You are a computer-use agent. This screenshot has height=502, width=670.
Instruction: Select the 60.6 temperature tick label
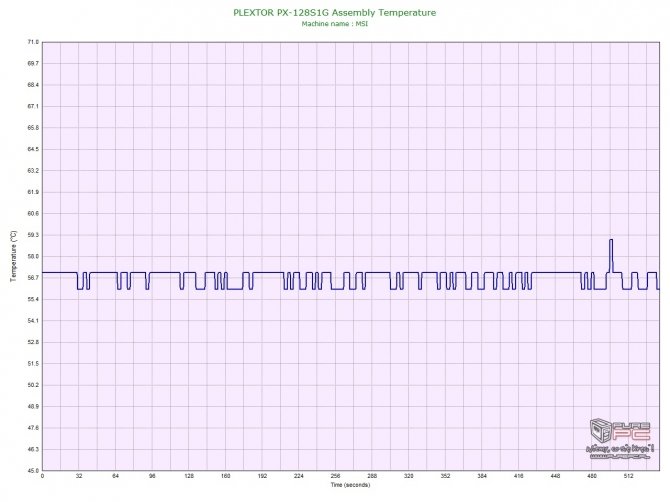(33, 213)
